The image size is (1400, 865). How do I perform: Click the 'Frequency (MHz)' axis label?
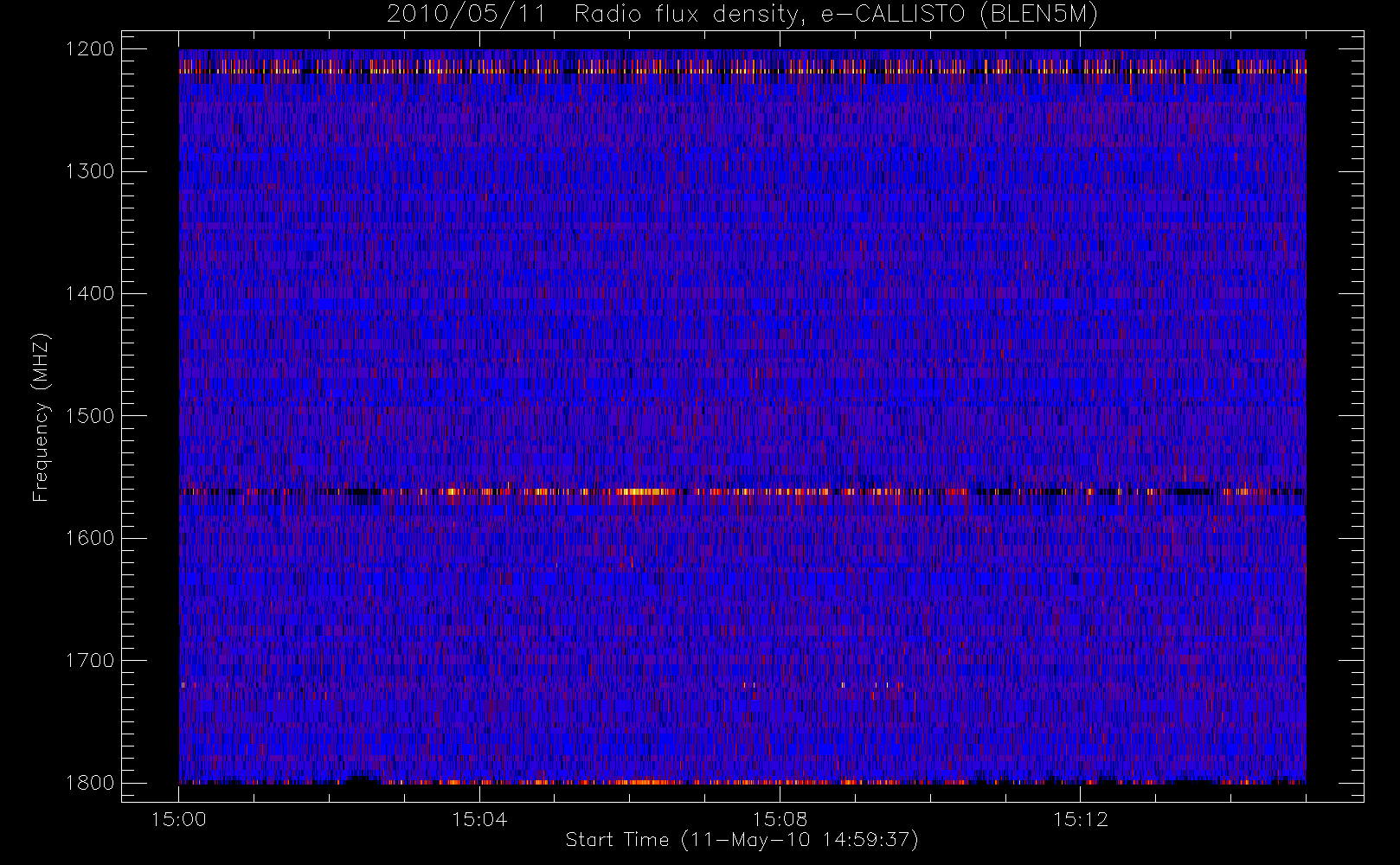pos(41,417)
